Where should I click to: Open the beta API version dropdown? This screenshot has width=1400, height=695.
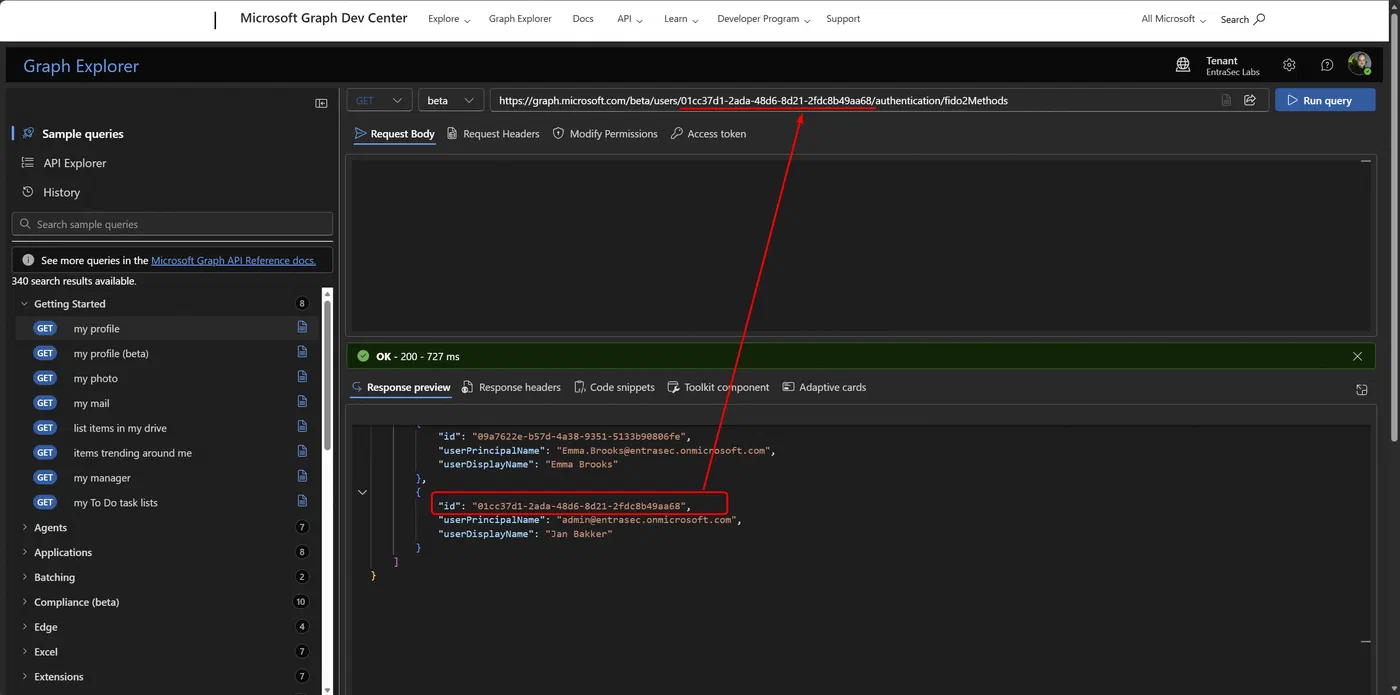[x=451, y=100]
